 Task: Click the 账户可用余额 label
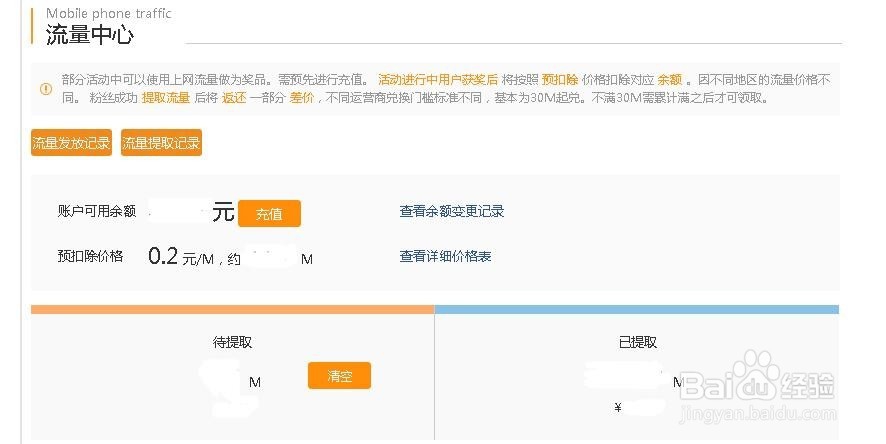click(97, 211)
